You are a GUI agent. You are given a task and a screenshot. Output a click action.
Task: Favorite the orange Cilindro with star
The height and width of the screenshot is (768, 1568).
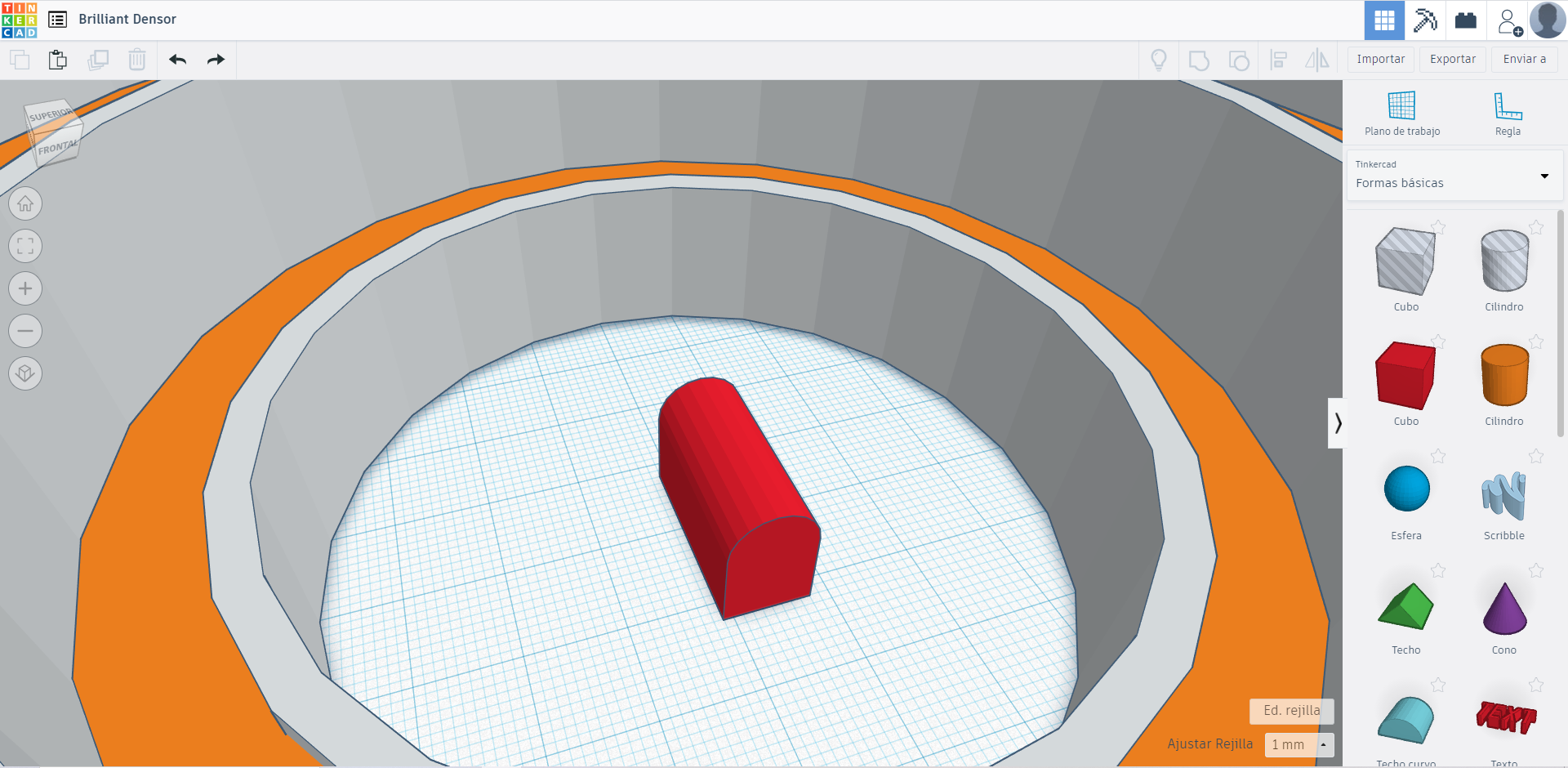(x=1536, y=342)
